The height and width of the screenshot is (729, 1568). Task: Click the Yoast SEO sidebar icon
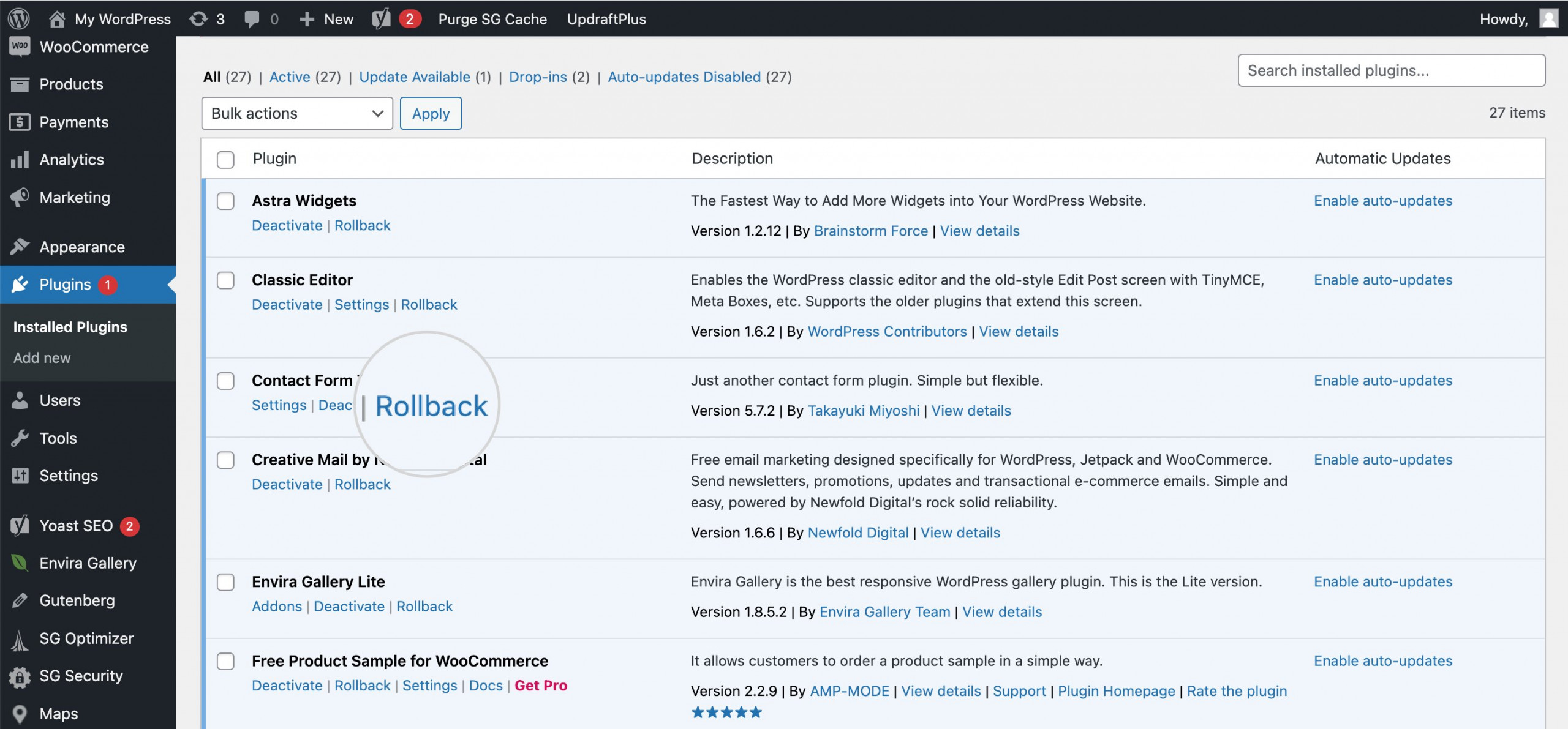(20, 526)
